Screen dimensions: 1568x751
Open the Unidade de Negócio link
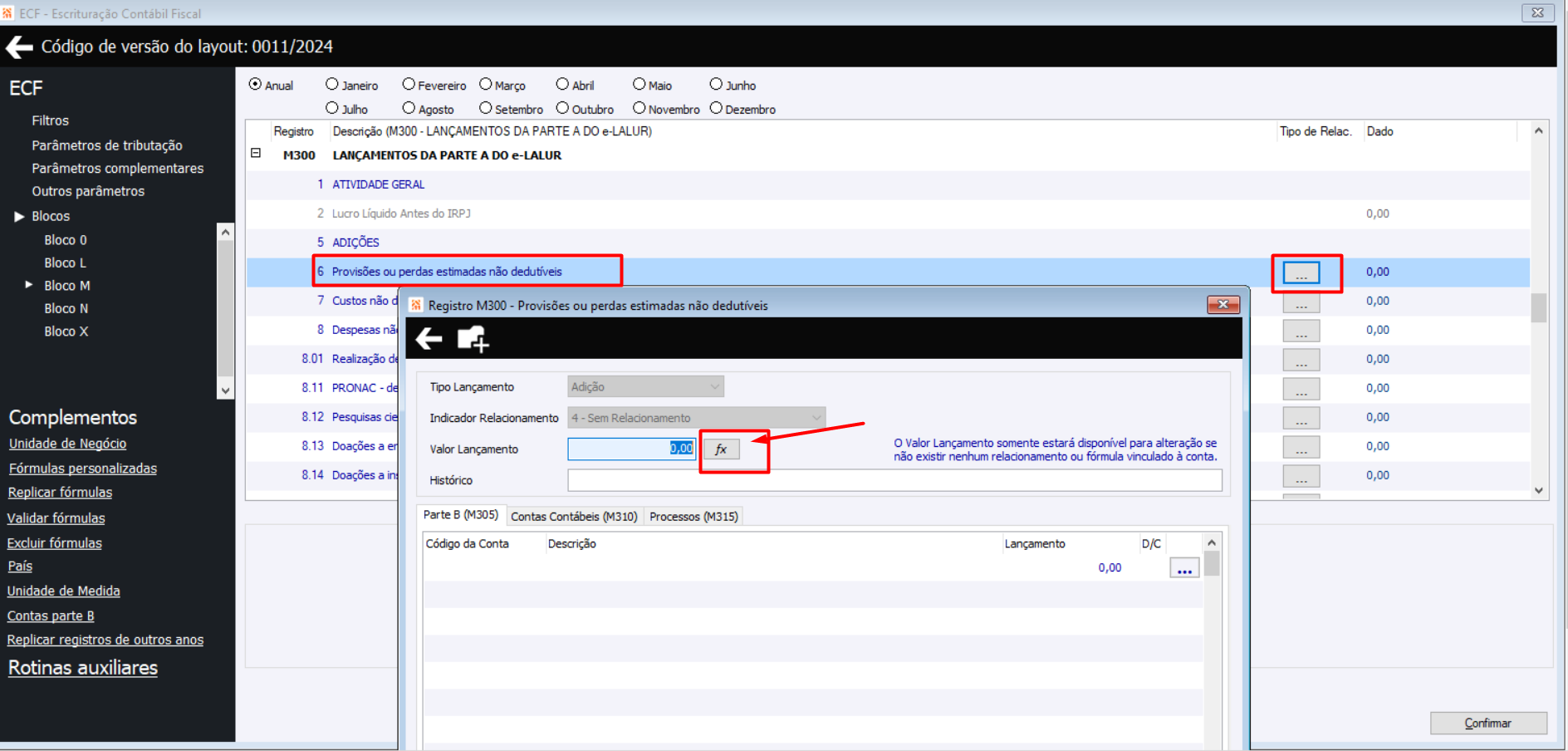point(67,444)
